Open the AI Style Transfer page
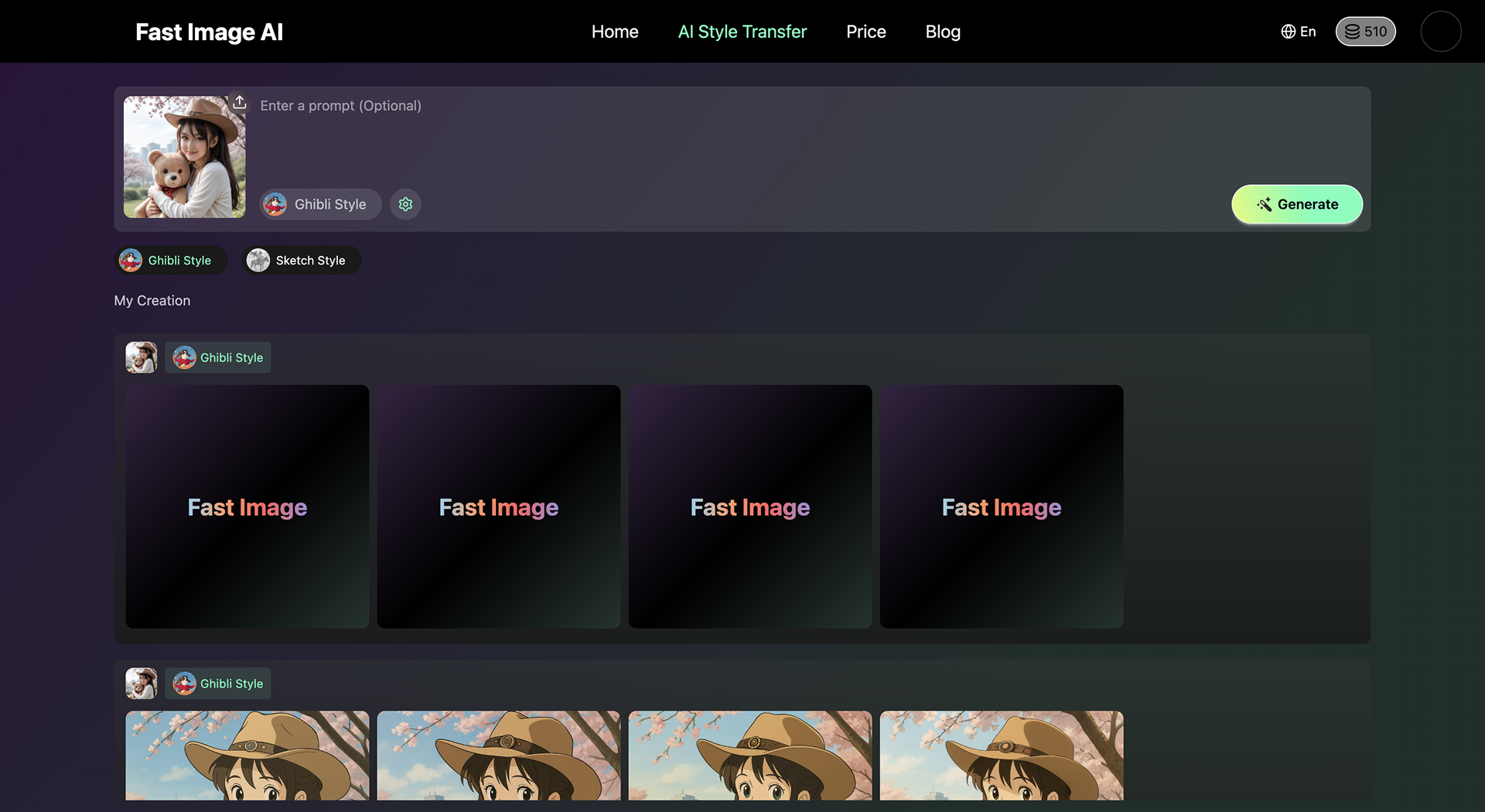The width and height of the screenshot is (1485, 812). [742, 32]
